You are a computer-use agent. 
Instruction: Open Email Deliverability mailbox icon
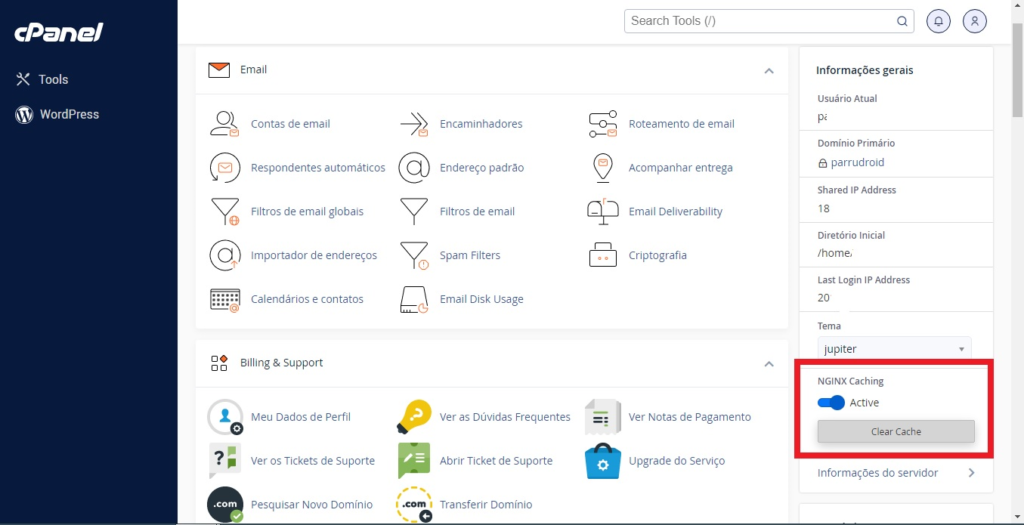[603, 212]
